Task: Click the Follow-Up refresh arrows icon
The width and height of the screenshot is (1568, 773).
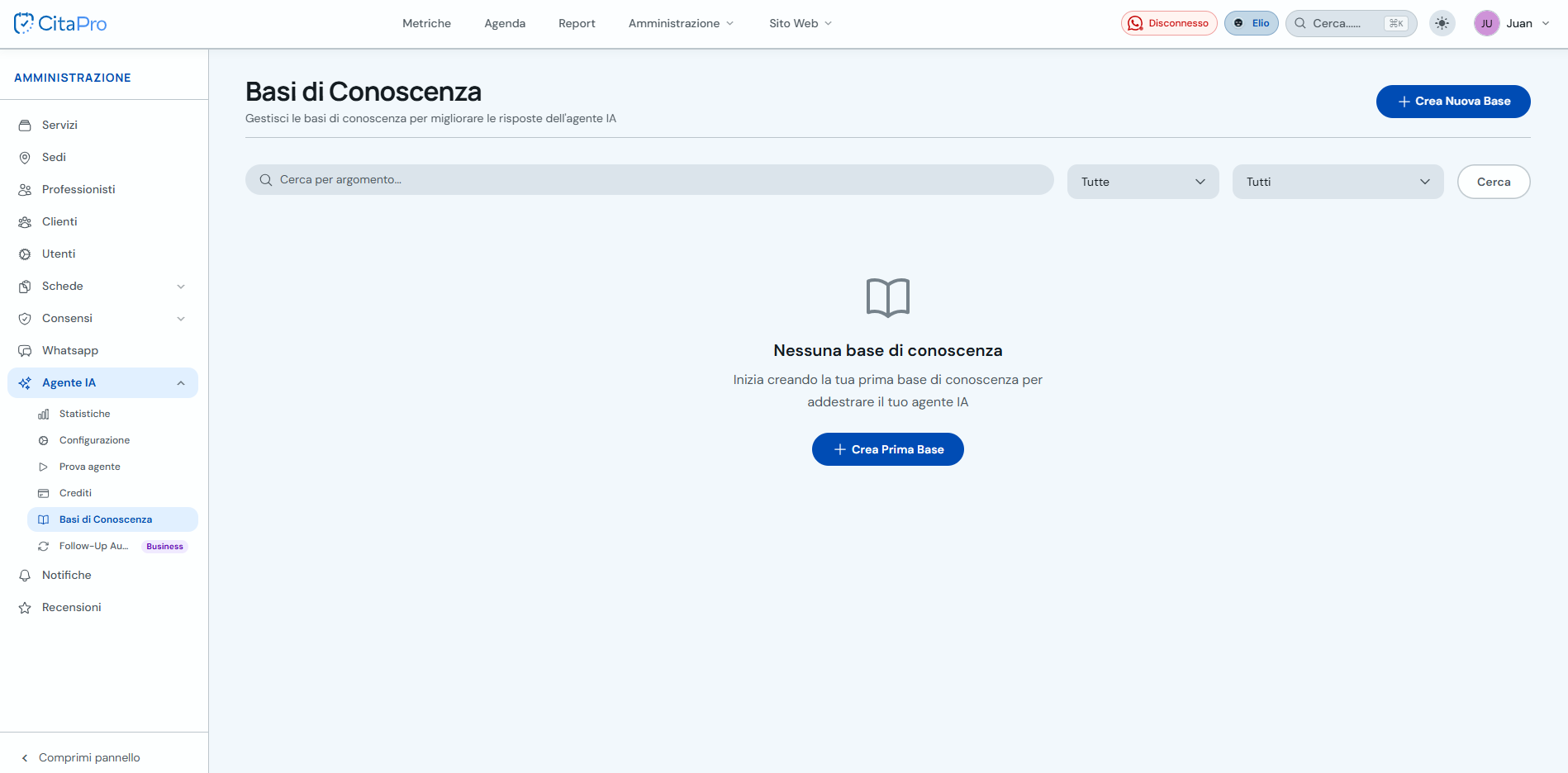Action: point(44,547)
